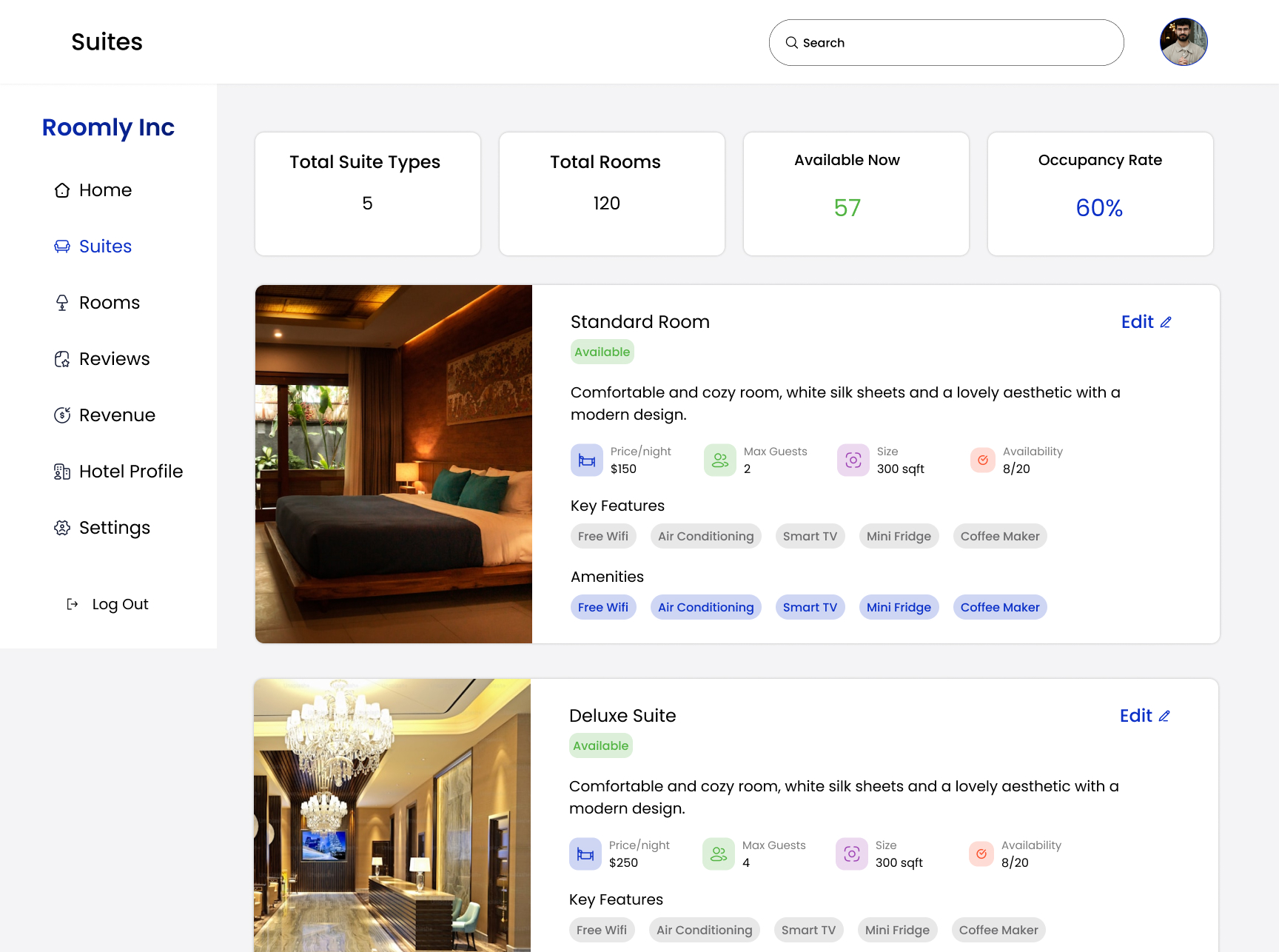1279x952 pixels.
Task: Click the Suites sofa icon in sidebar
Action: click(62, 247)
